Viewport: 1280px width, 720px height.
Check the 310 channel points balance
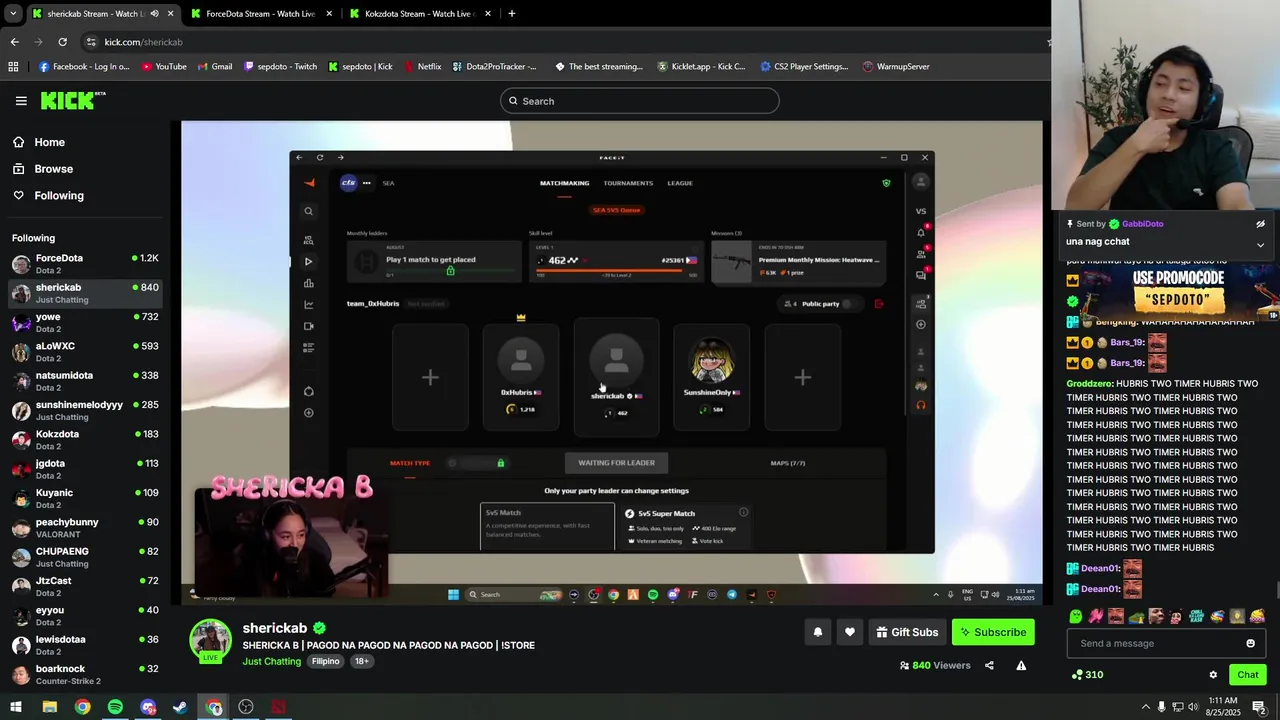[1087, 675]
